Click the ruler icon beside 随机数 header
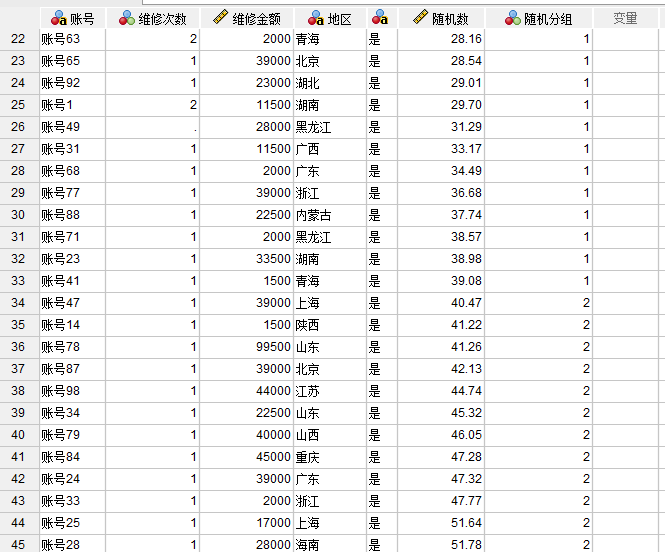665x552 pixels. click(x=420, y=18)
